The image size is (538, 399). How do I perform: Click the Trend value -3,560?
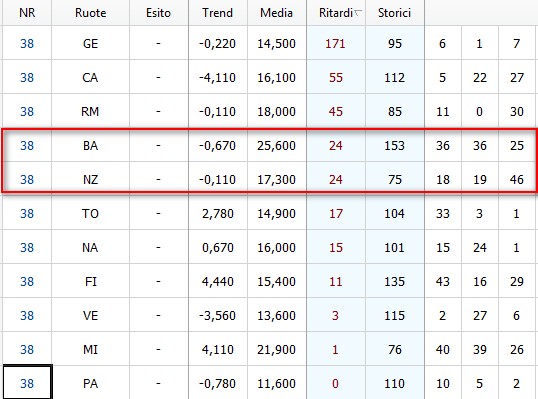pos(218,315)
